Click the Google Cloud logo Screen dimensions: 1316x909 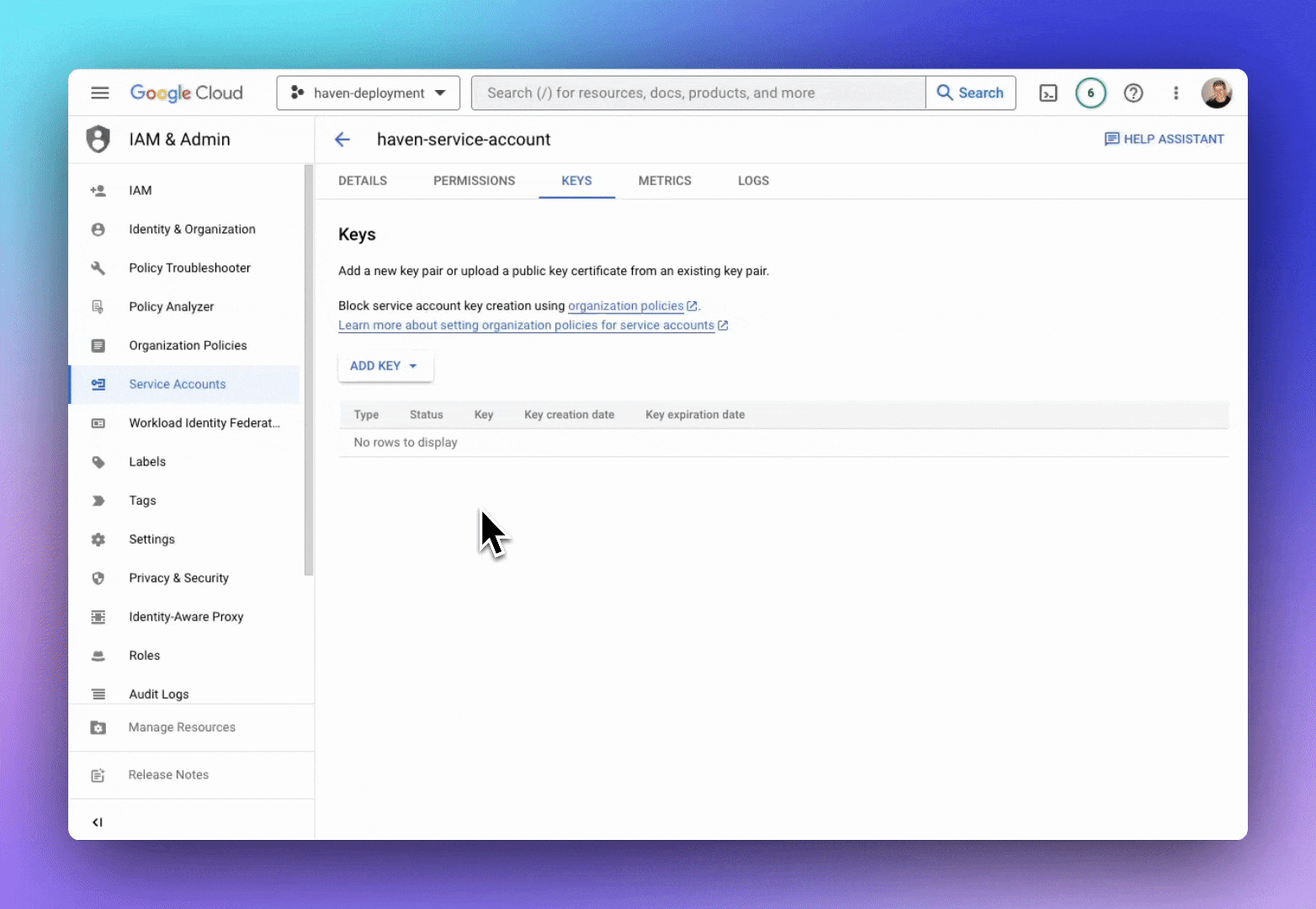tap(187, 93)
